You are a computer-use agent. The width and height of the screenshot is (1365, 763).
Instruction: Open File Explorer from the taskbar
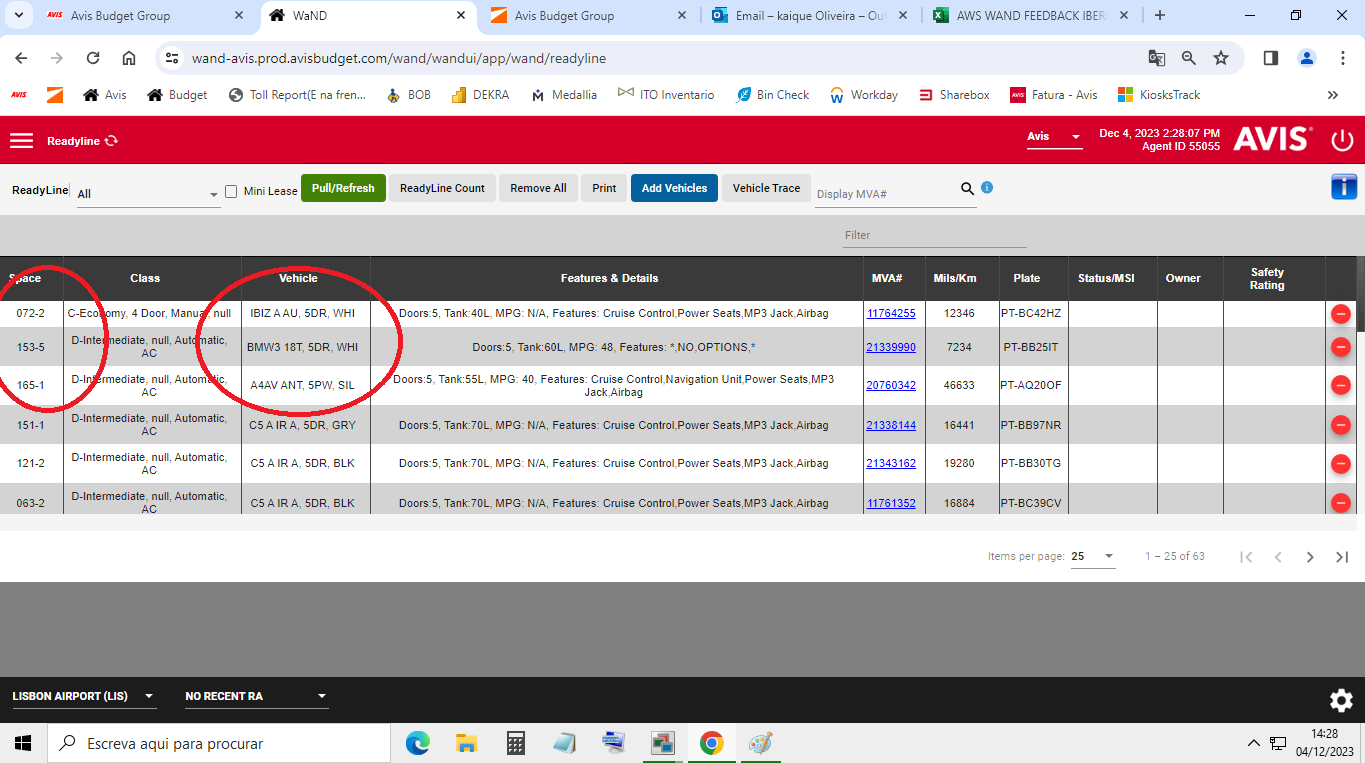tap(467, 743)
